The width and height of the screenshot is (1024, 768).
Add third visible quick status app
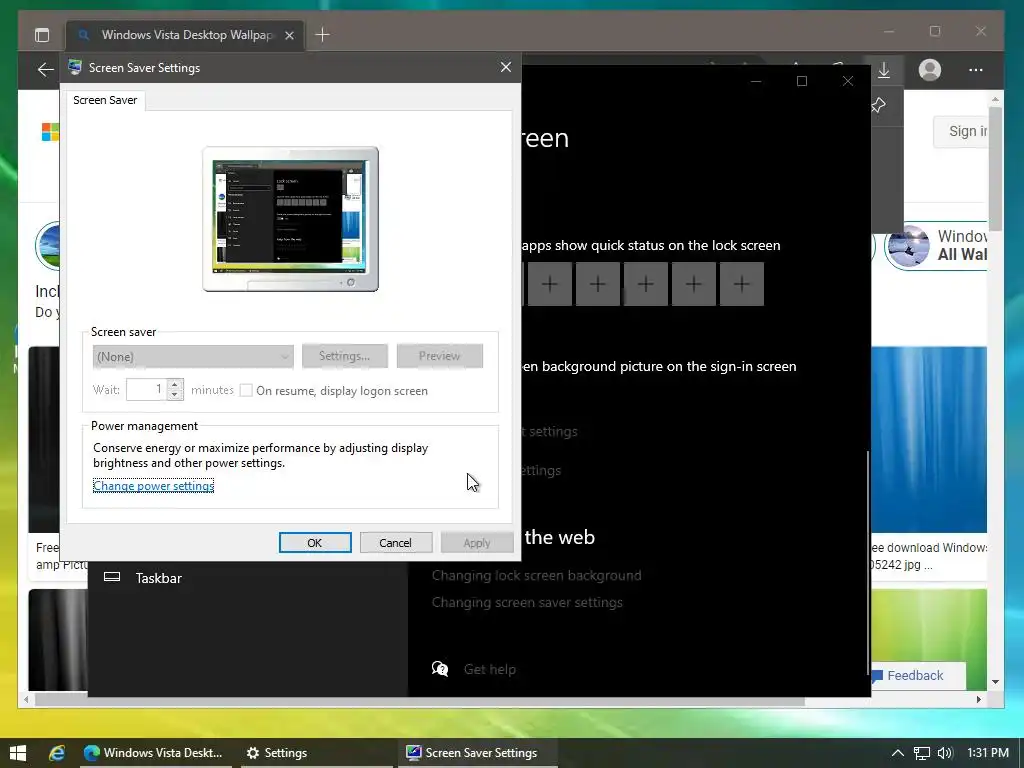(646, 283)
